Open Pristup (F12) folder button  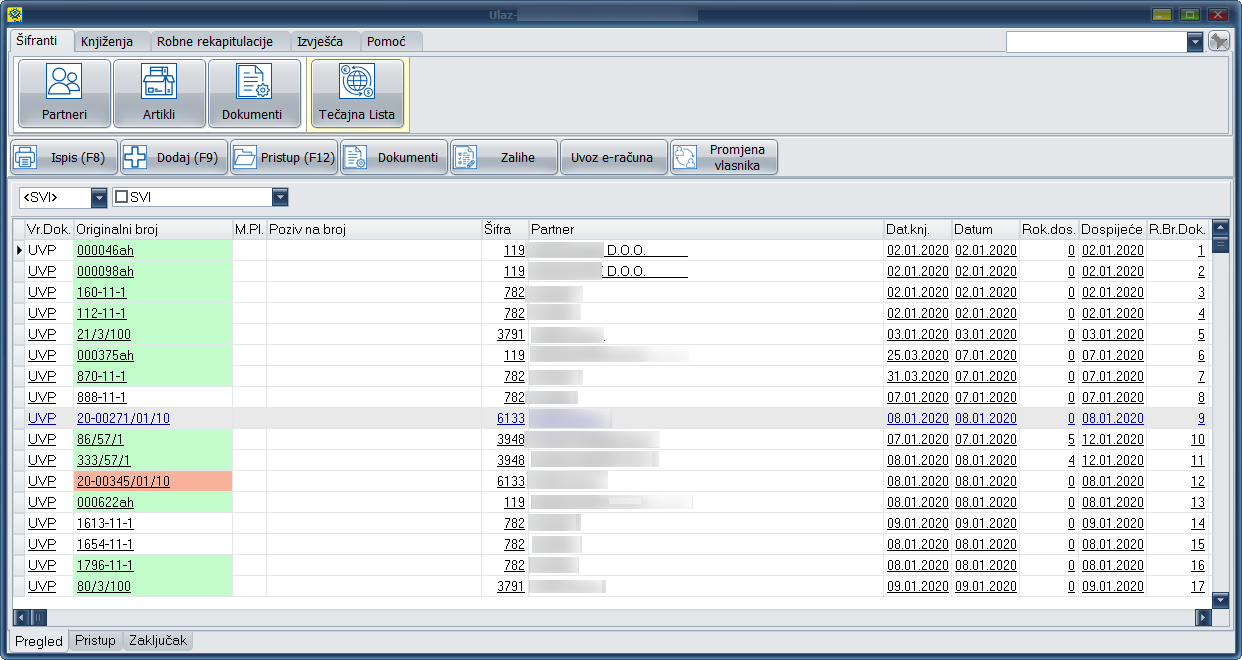284,157
